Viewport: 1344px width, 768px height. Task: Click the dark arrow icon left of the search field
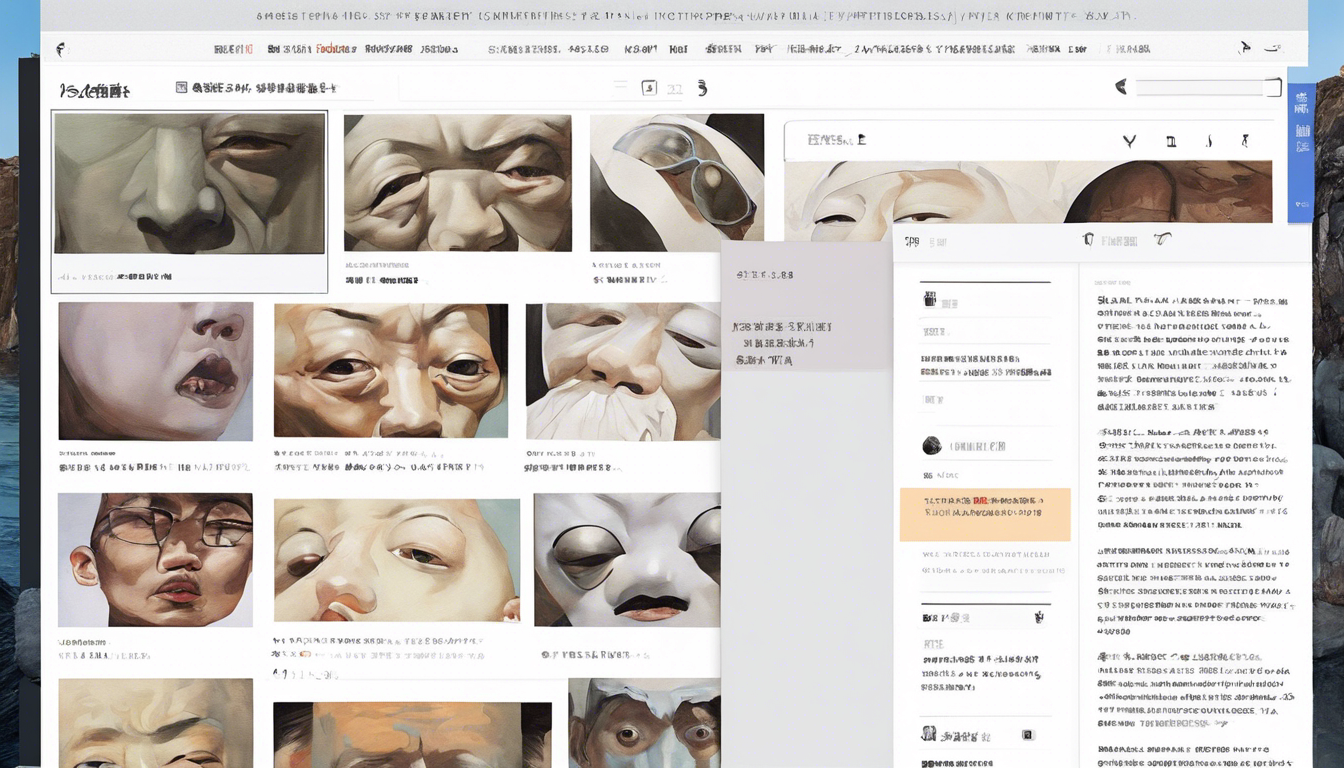point(1121,87)
